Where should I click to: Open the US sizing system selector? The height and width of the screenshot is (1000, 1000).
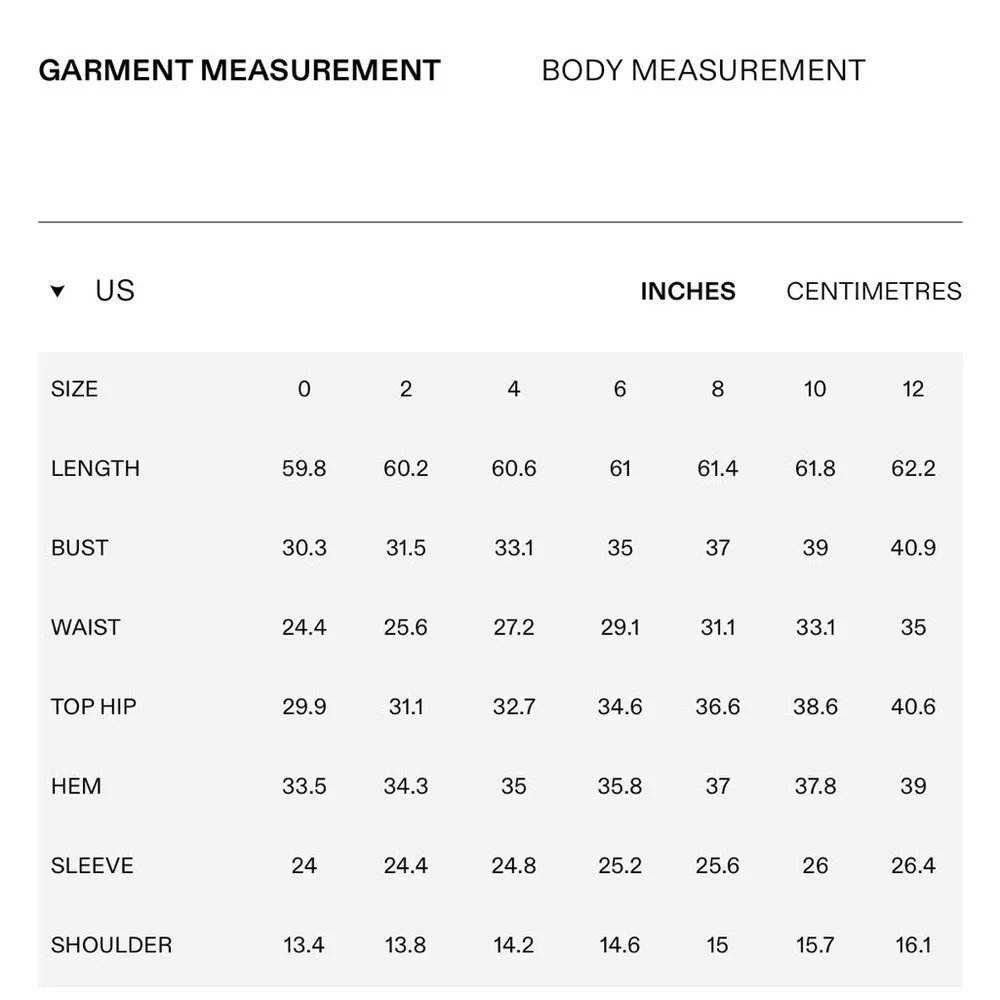[x=114, y=291]
